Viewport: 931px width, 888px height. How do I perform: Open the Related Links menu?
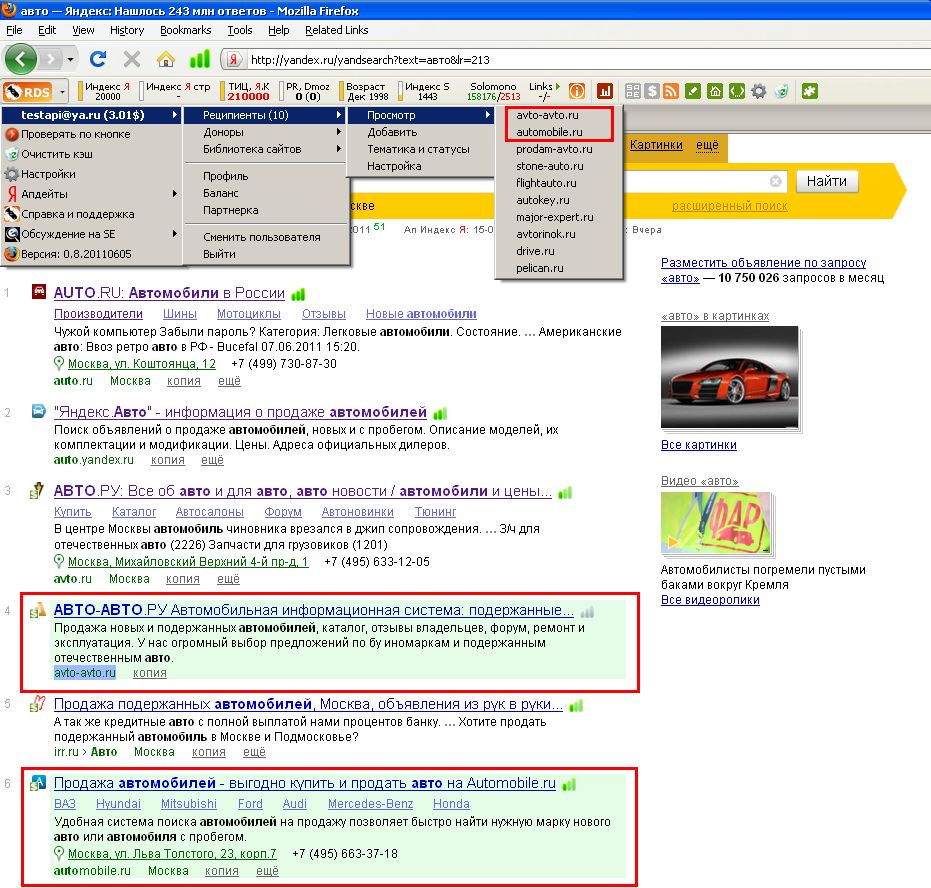[x=337, y=30]
